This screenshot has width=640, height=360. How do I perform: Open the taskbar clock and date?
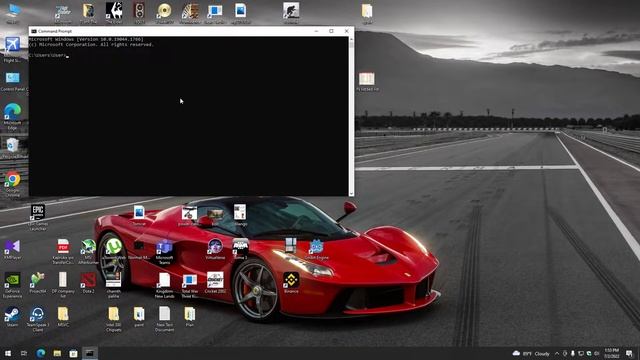(x=611, y=353)
